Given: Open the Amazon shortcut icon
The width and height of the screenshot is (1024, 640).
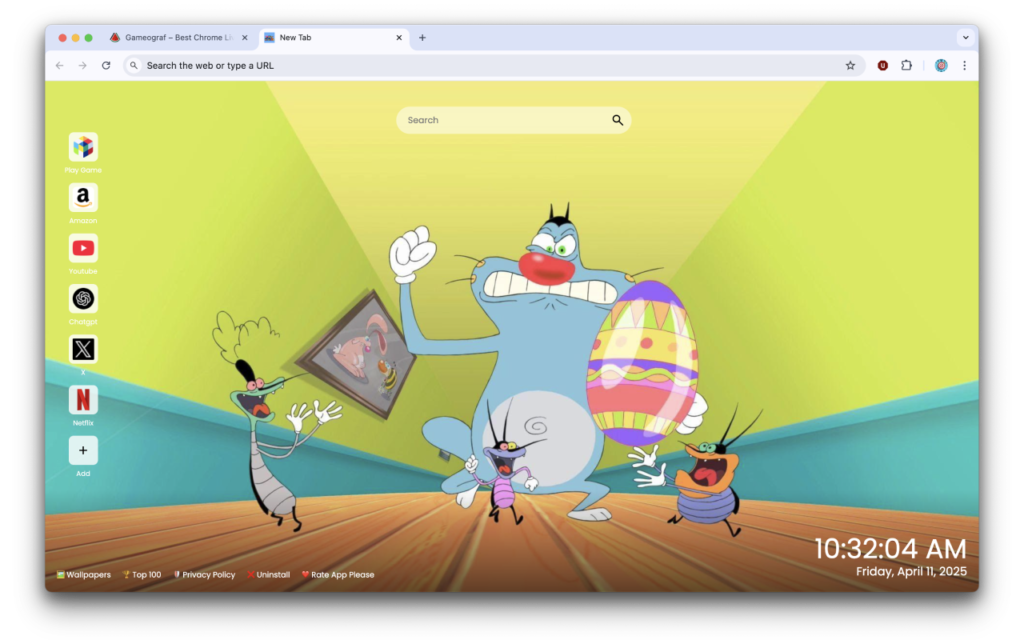Looking at the screenshot, I should tap(83, 197).
